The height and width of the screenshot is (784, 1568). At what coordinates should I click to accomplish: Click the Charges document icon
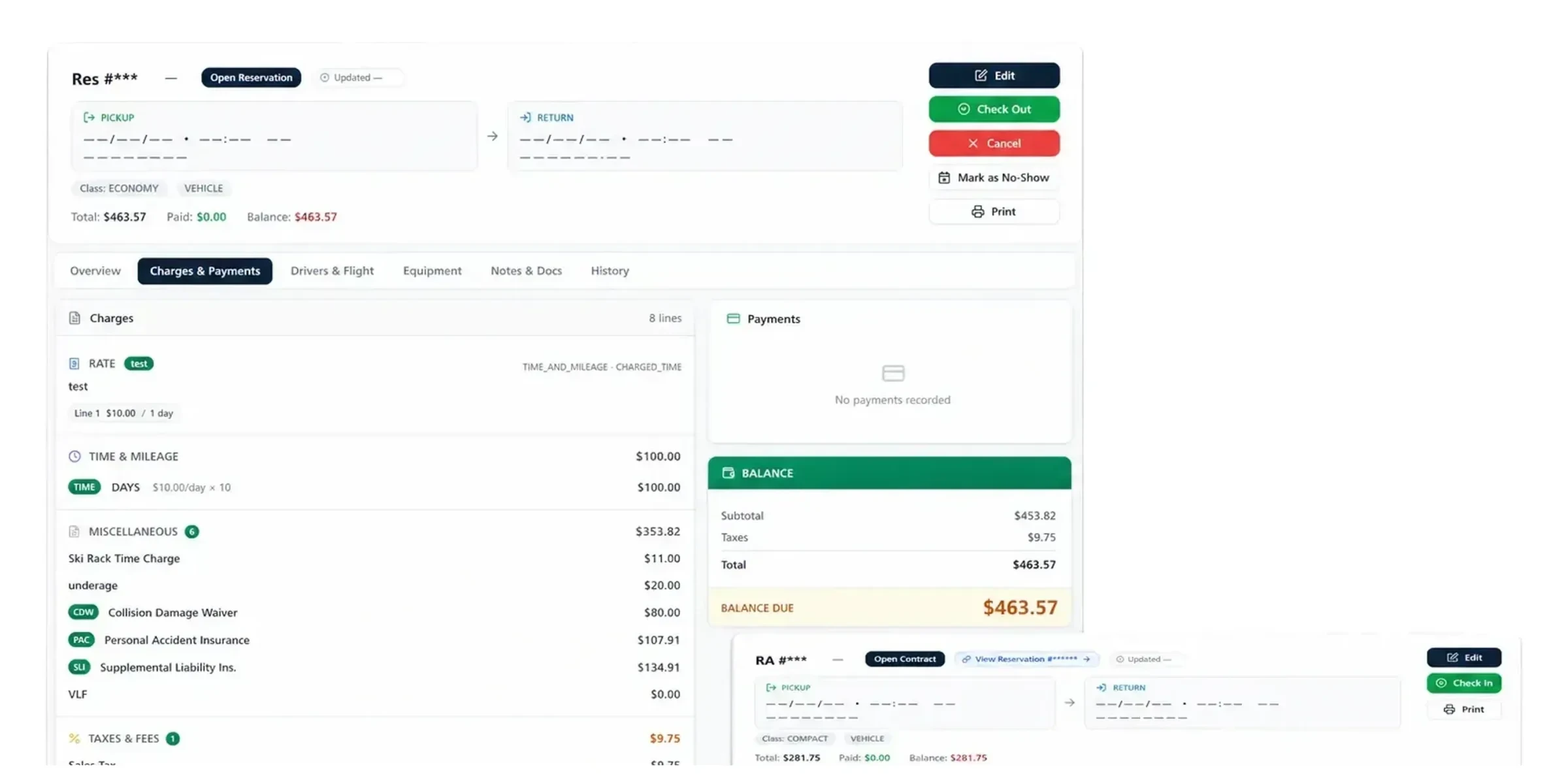(x=74, y=318)
